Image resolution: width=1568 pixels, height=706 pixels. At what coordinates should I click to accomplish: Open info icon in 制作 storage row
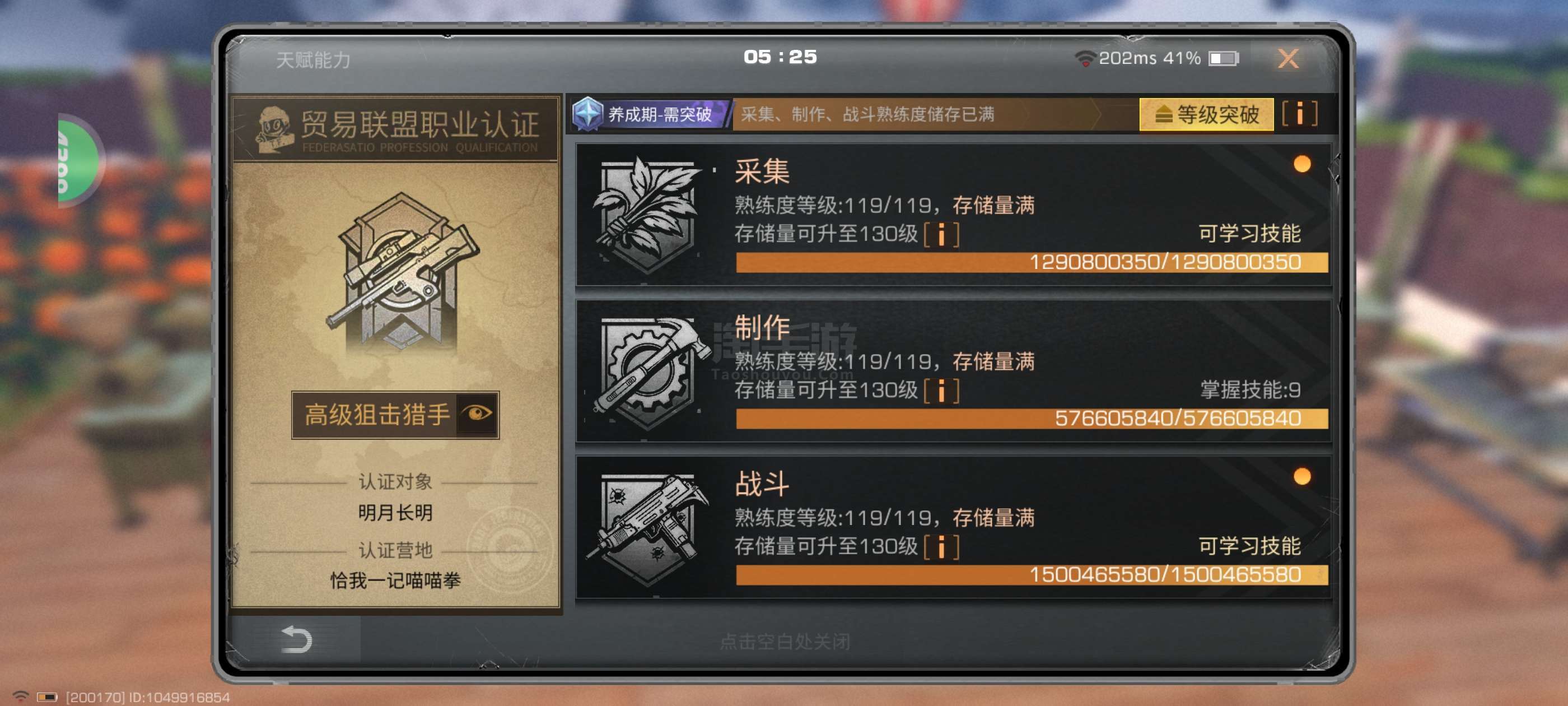941,391
